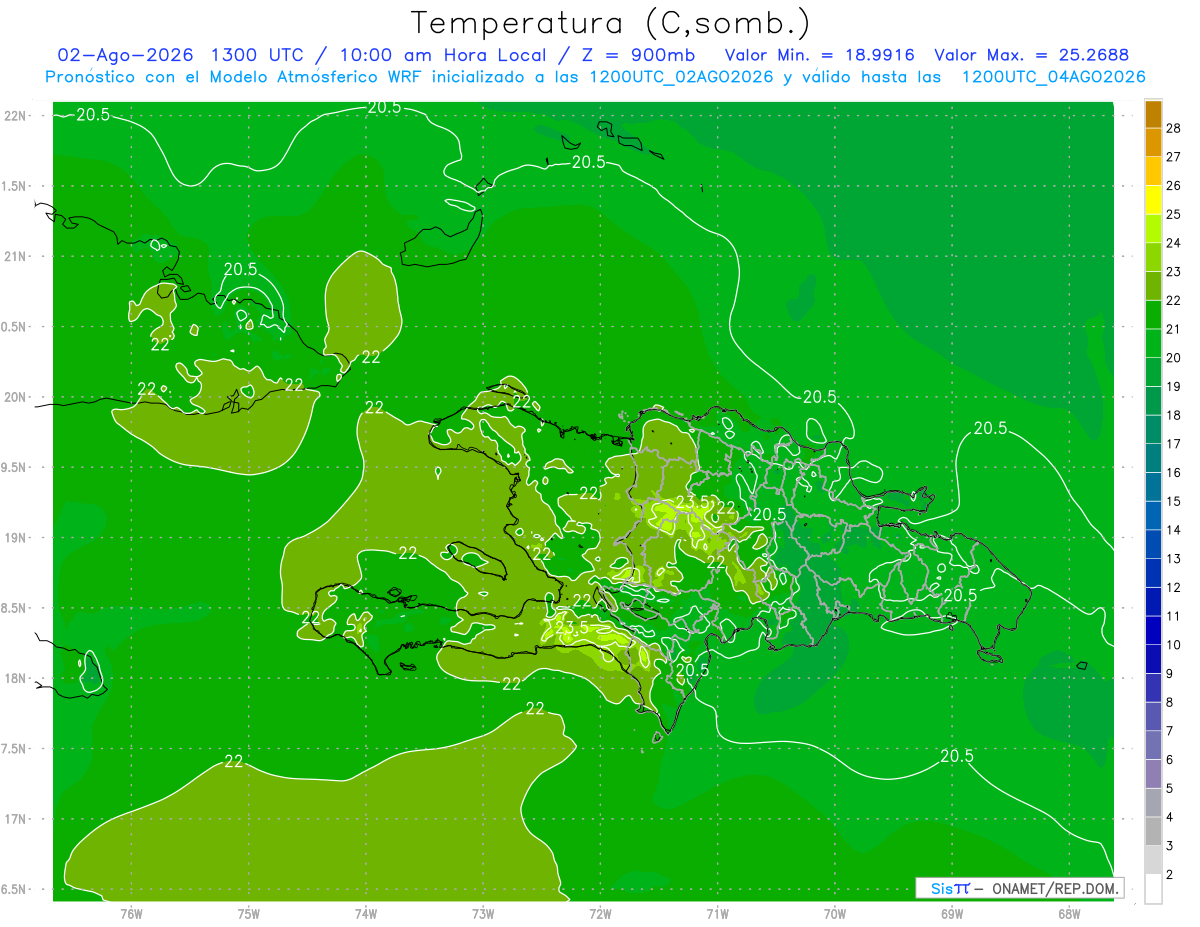Click the '21N' latitude label
The width and height of the screenshot is (1200, 927).
(16, 257)
